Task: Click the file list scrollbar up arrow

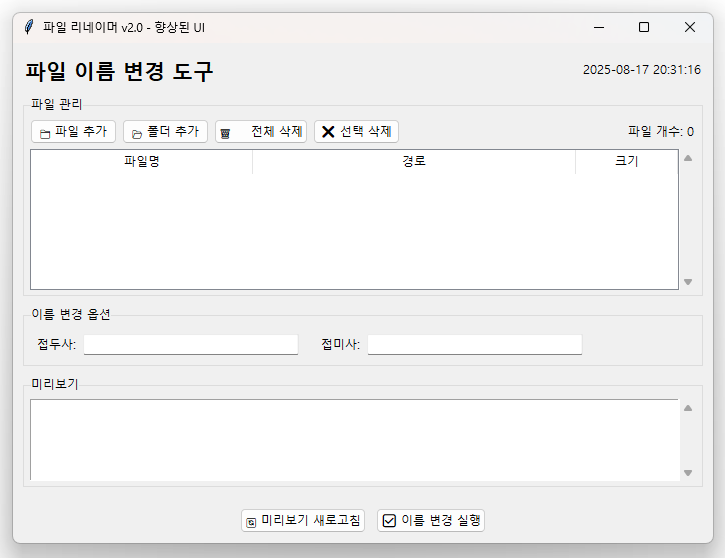Action: pyautogui.click(x=688, y=158)
